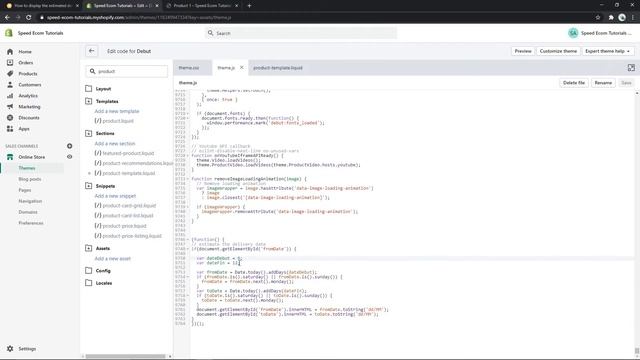Viewport: 640px width, 360px height.
Task: Click back arrow beside Edit code
Action: (91, 51)
